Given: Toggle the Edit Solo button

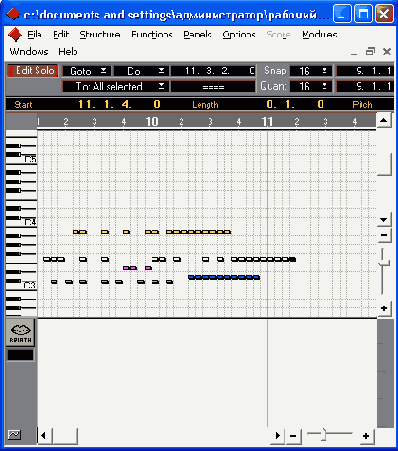Looking at the screenshot, I should click(32, 71).
